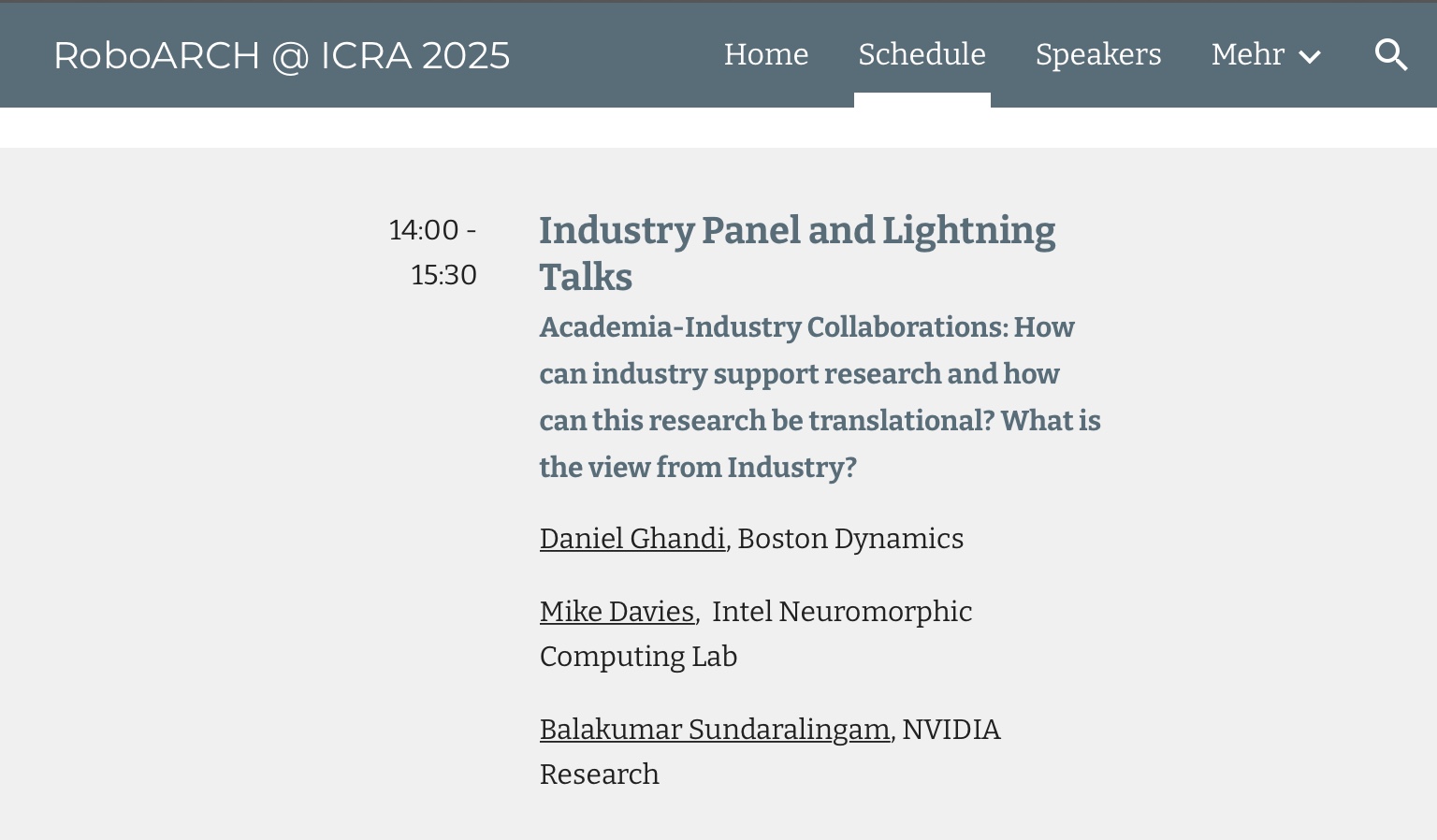Click the 15:30 end time text
The image size is (1437, 840).
[444, 275]
